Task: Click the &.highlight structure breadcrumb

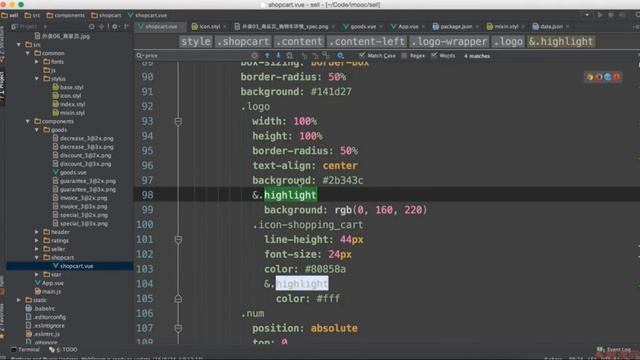Action: coord(561,42)
